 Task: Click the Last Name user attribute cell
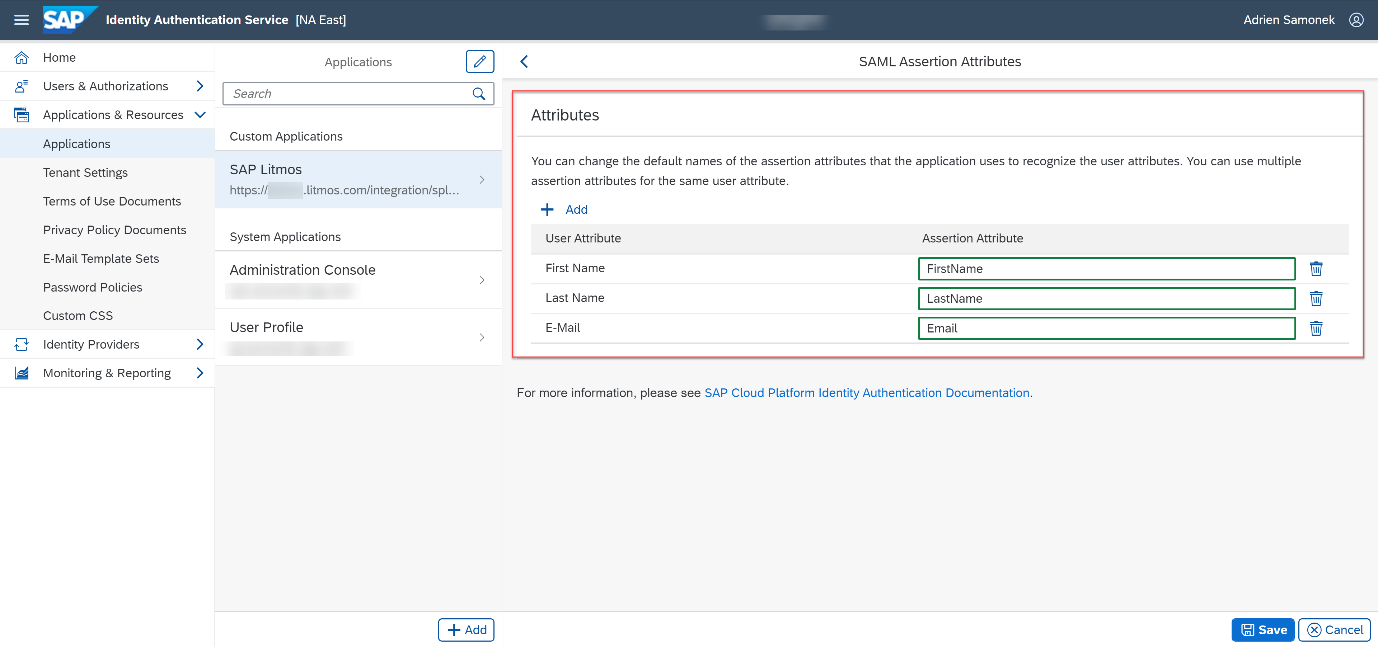(575, 299)
